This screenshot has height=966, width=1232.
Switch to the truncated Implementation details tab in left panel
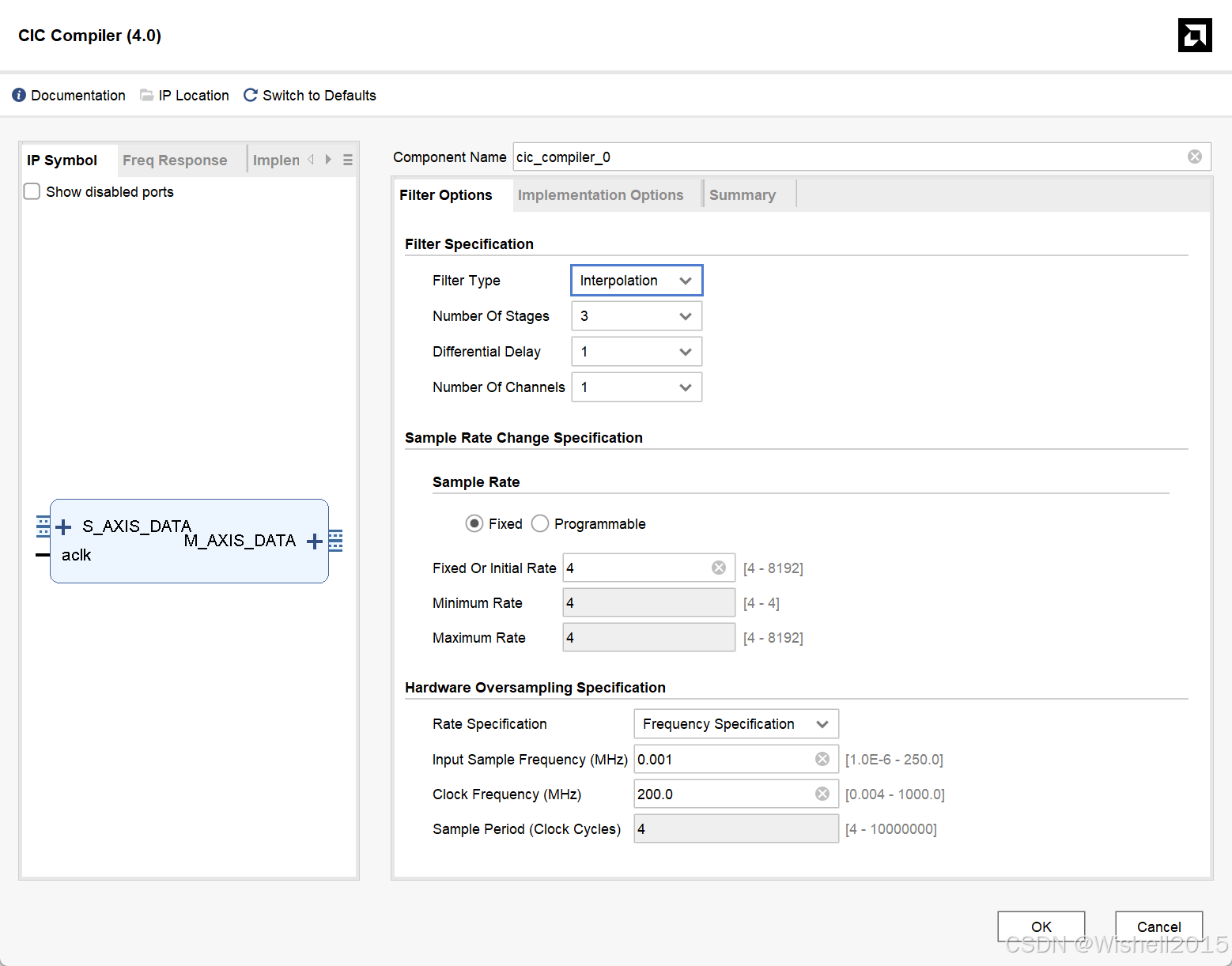276,160
